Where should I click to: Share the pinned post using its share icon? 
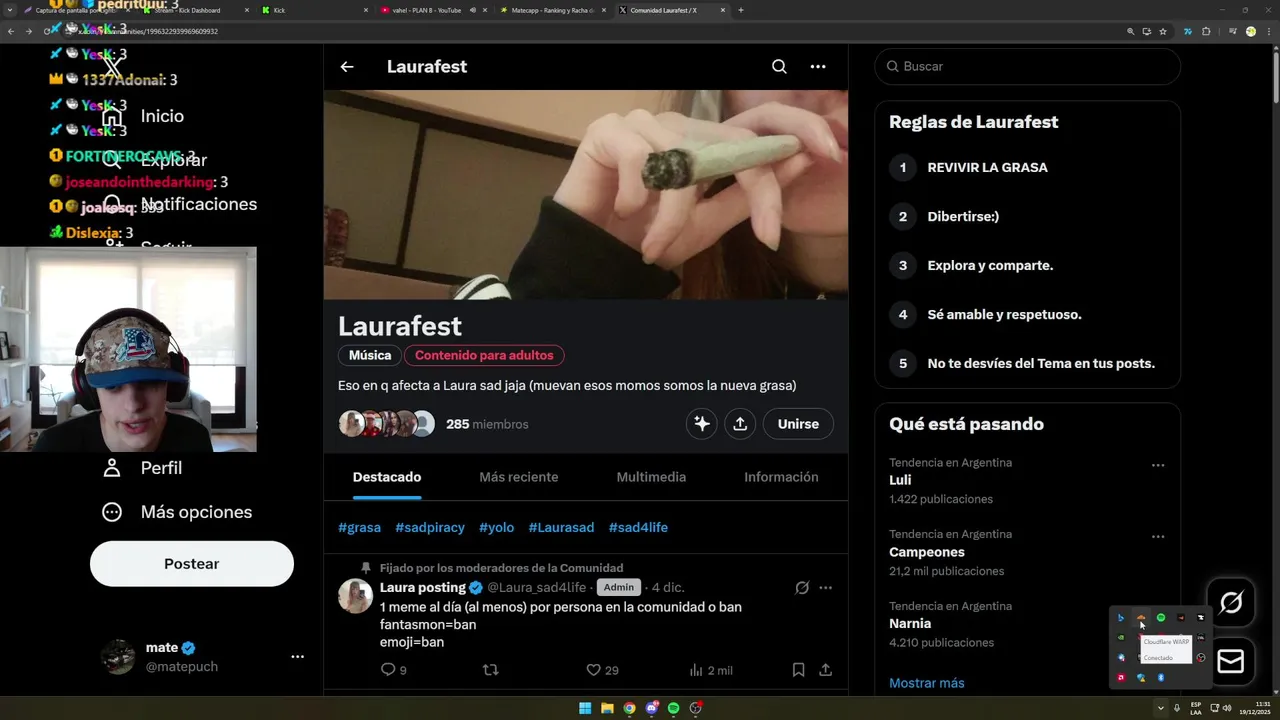click(x=826, y=670)
